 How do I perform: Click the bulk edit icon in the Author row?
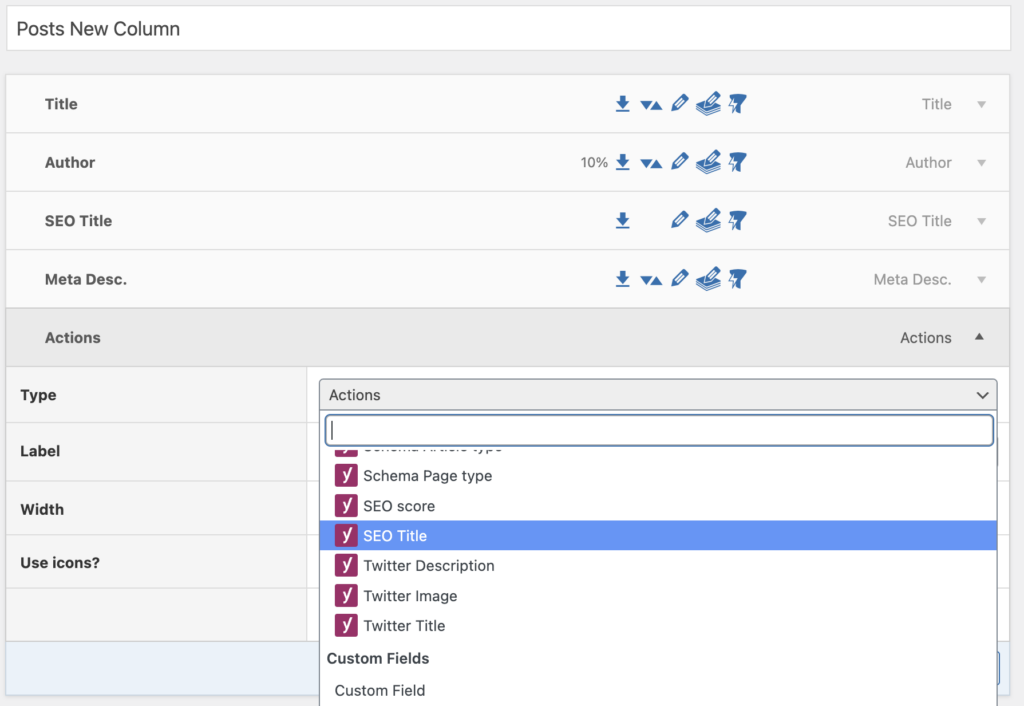pyautogui.click(x=708, y=162)
